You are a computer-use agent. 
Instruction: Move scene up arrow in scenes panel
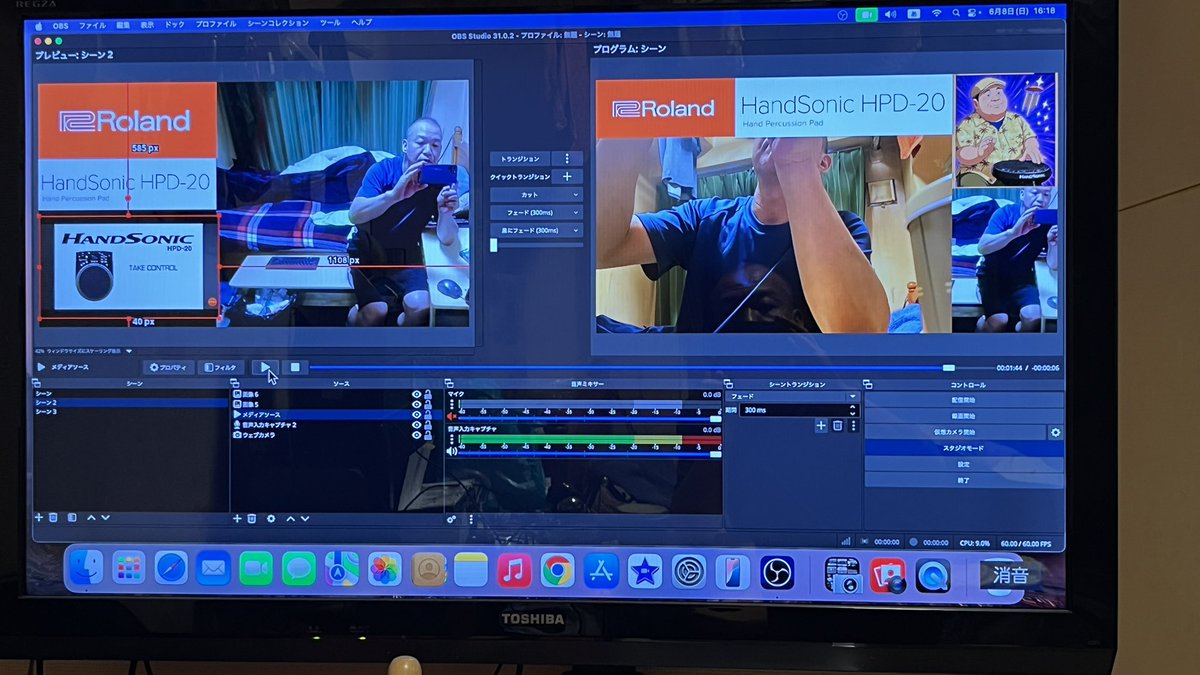[91, 518]
